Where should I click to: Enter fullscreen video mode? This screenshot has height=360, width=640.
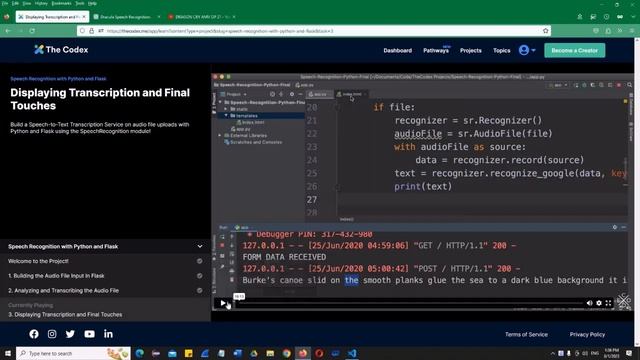tap(608, 303)
